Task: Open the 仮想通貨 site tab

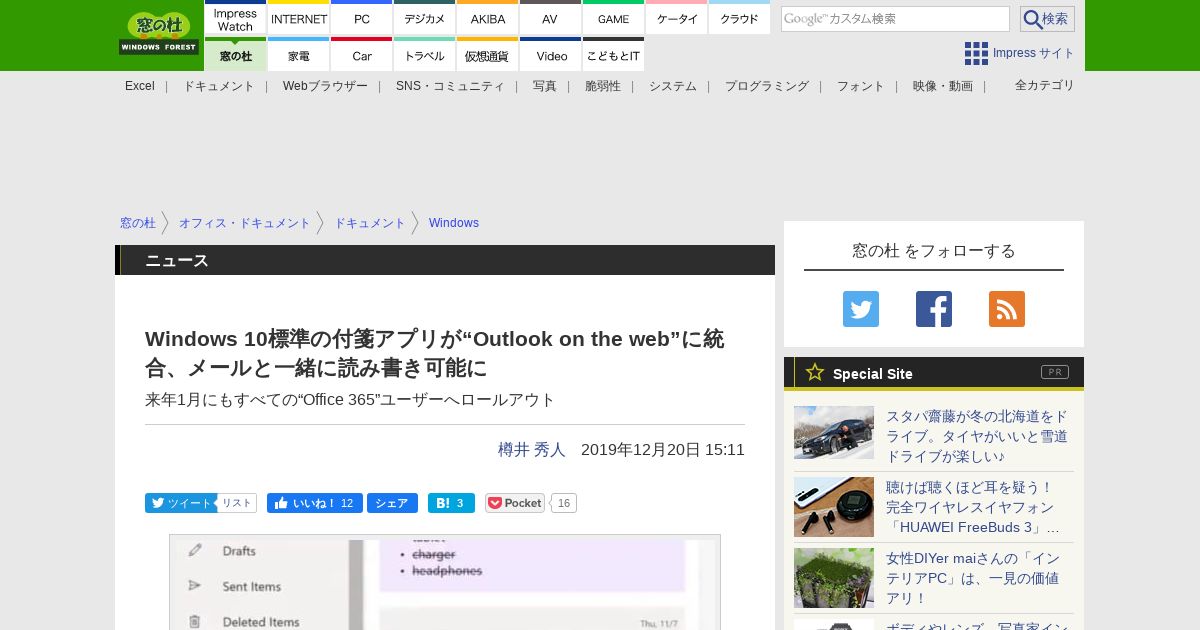Action: pyautogui.click(x=488, y=55)
